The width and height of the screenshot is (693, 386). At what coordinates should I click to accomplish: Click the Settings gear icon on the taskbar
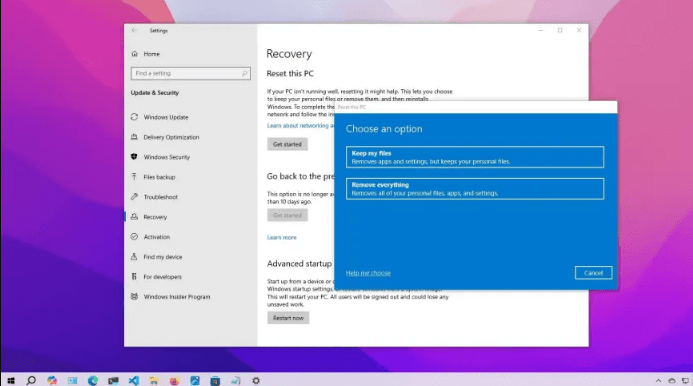coord(256,380)
